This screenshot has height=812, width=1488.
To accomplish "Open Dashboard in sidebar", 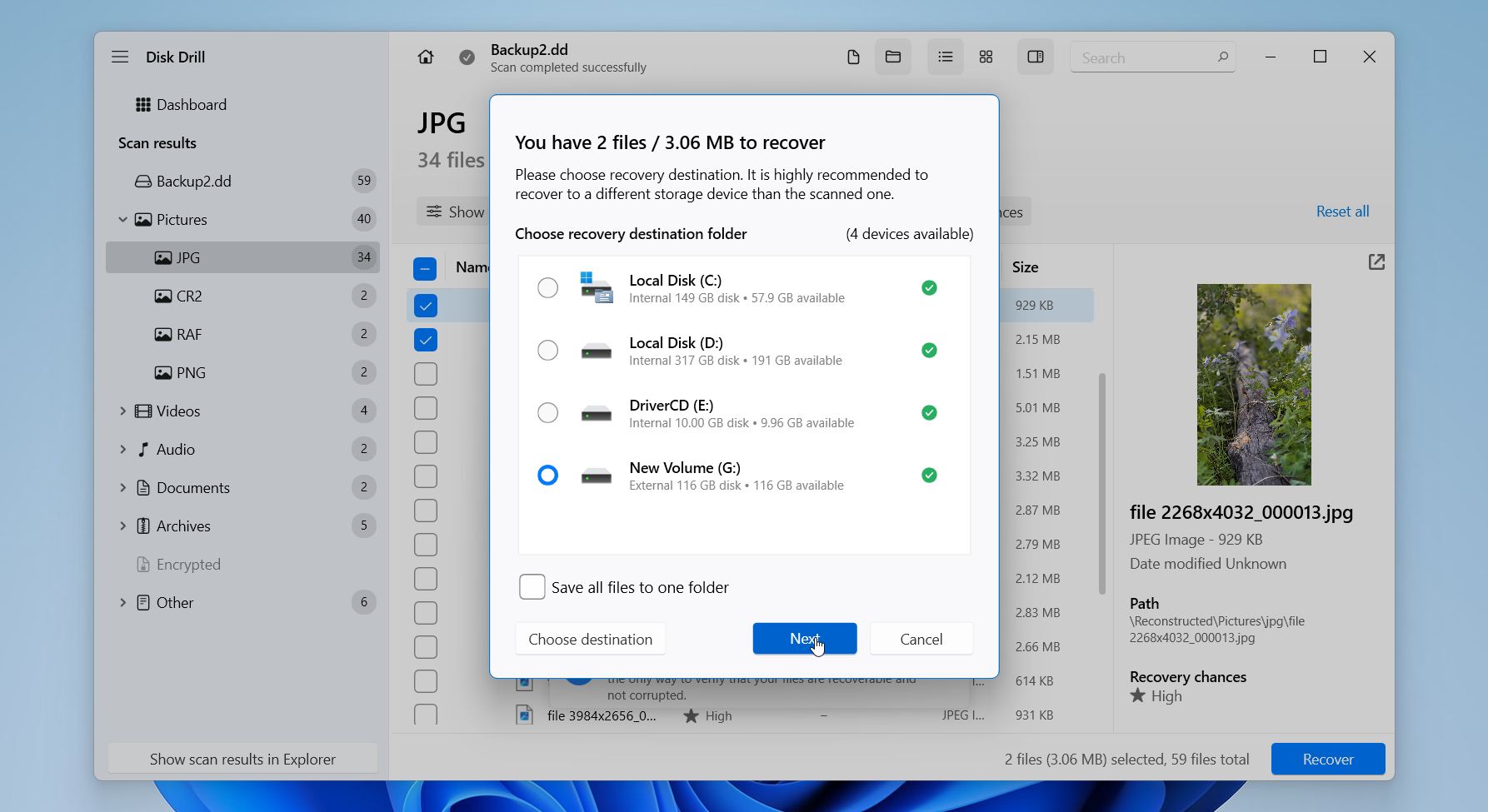I will (242, 105).
